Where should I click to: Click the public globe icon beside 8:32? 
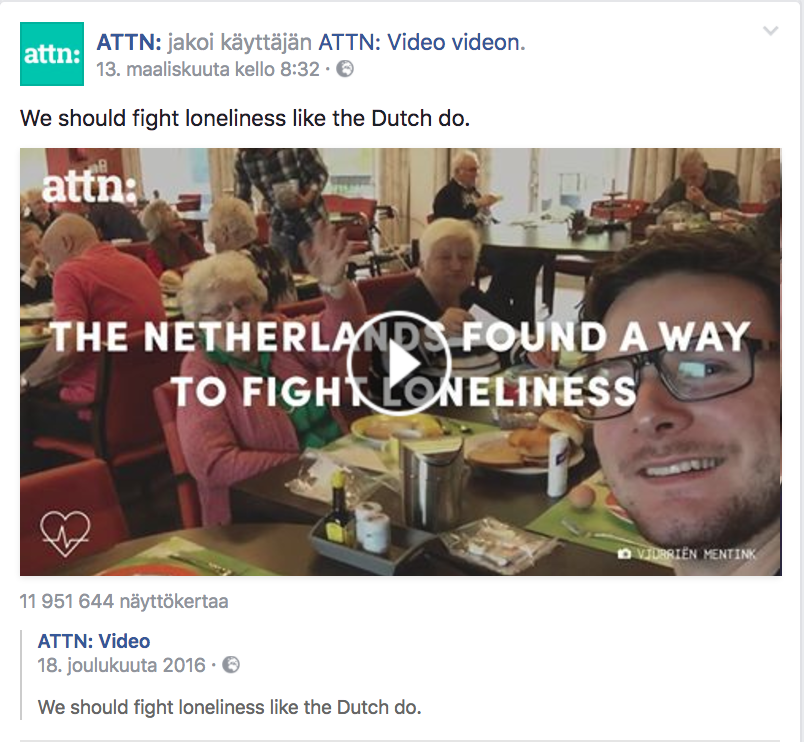[345, 69]
